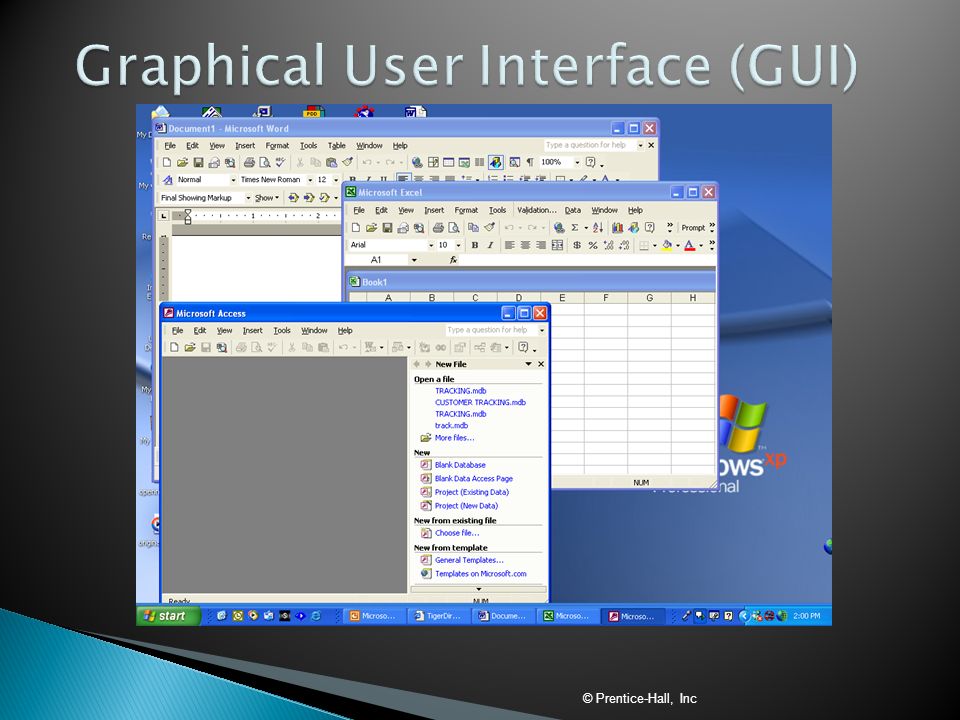Click Print Preview icon in Word toolbar

pyautogui.click(x=264, y=162)
